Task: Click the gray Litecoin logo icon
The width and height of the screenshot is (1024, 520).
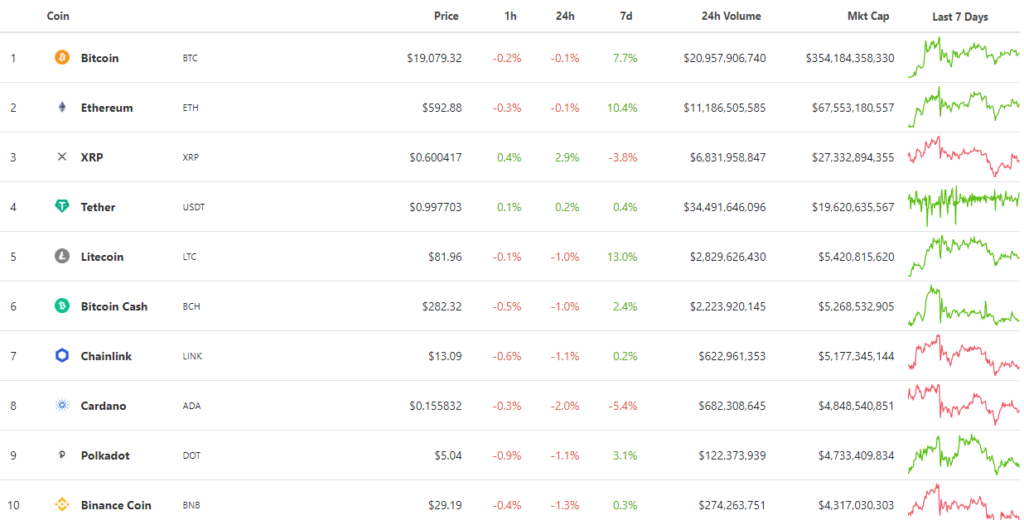Action: (62, 257)
